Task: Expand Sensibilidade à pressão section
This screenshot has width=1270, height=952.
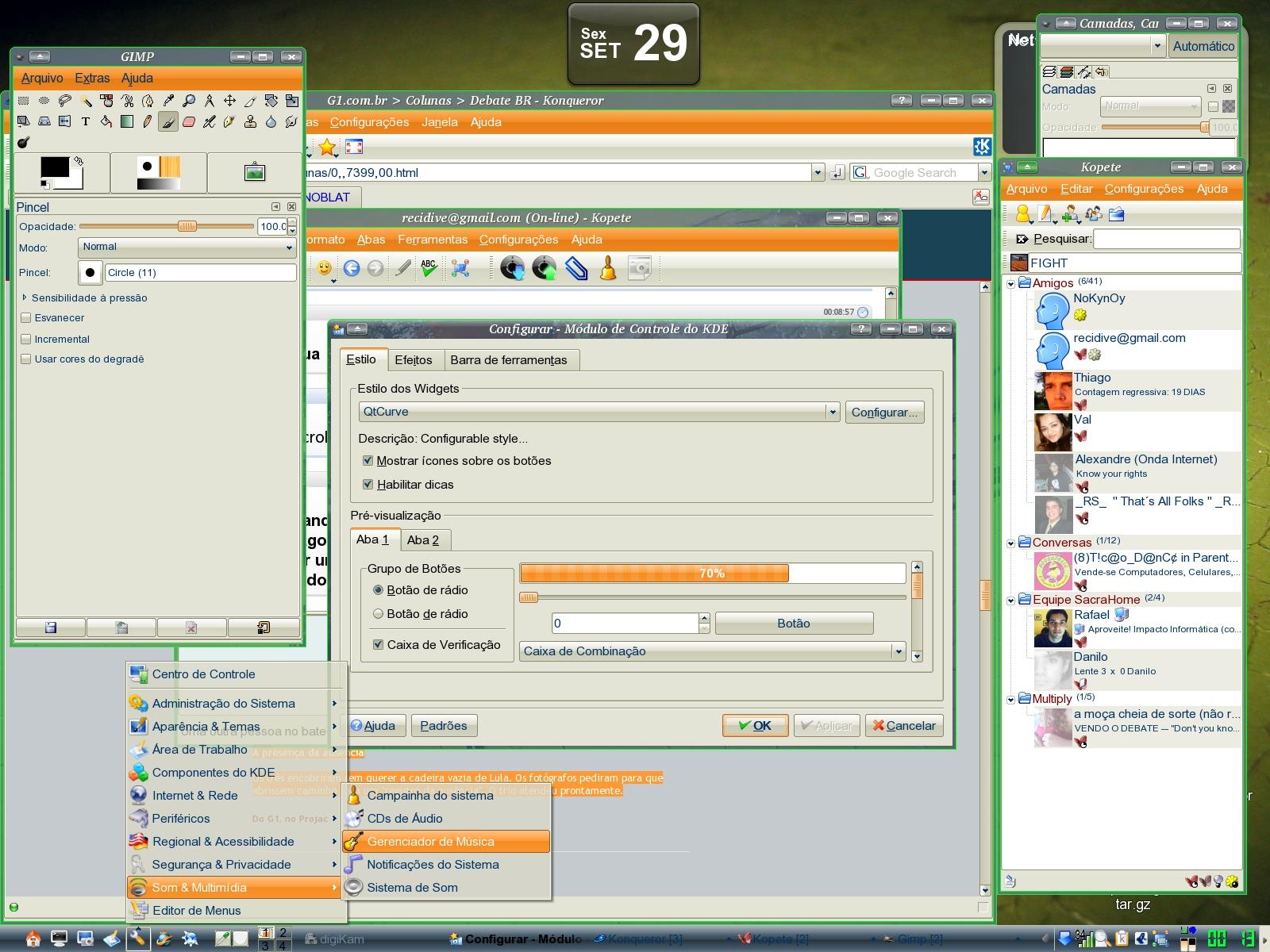Action: (x=25, y=297)
